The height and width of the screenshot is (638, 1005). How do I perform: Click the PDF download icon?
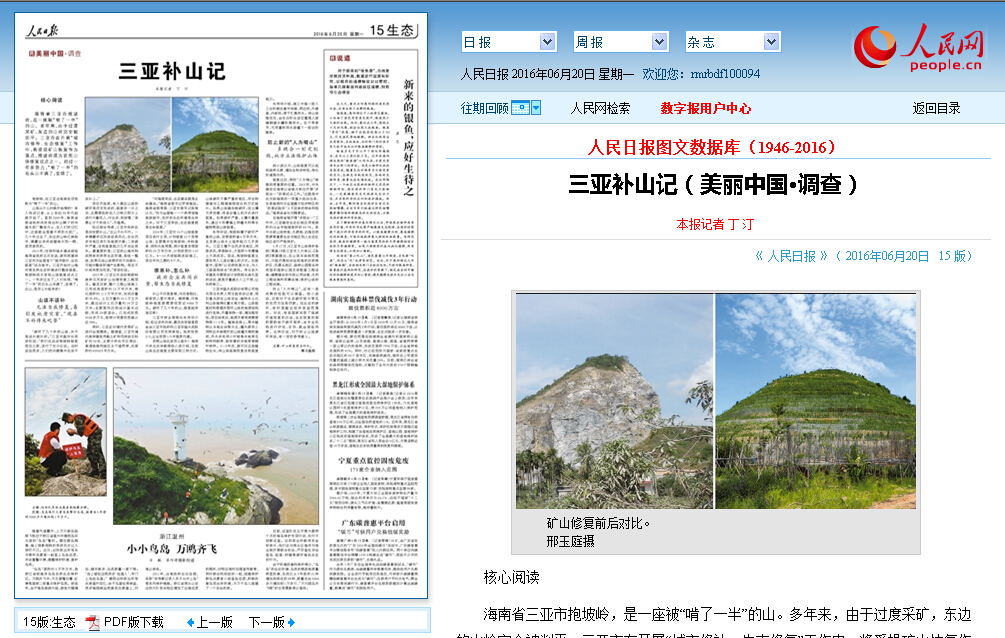pos(93,622)
